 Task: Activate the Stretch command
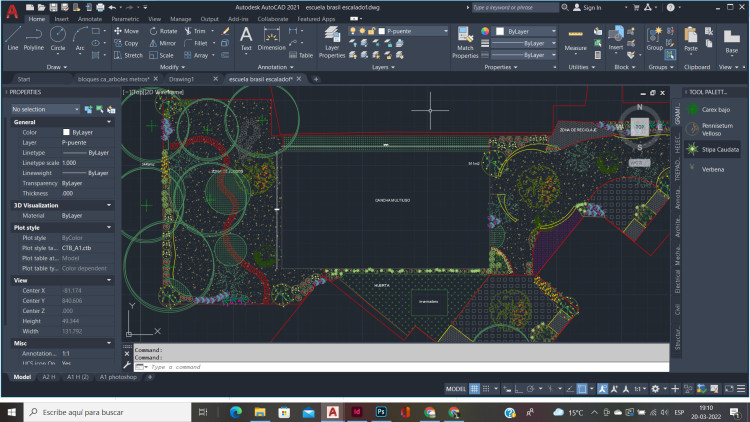128,56
